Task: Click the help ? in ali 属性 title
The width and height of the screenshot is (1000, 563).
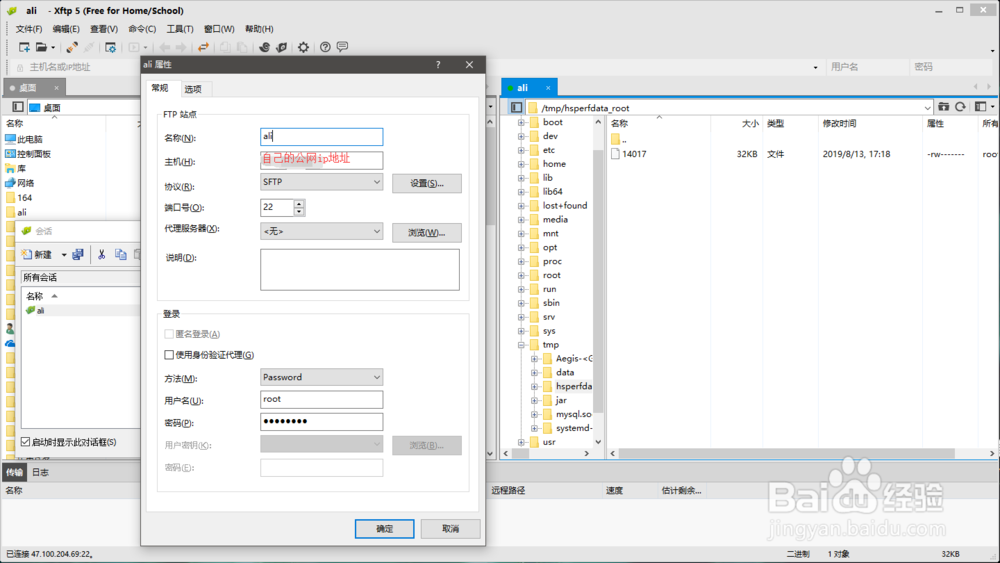Action: point(438,64)
